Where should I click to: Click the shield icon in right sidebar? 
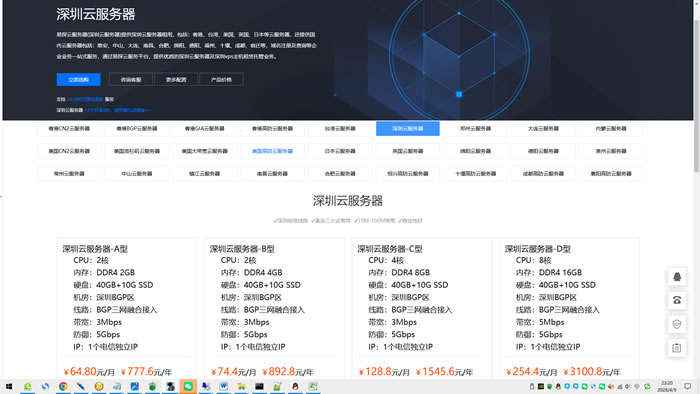(x=677, y=324)
